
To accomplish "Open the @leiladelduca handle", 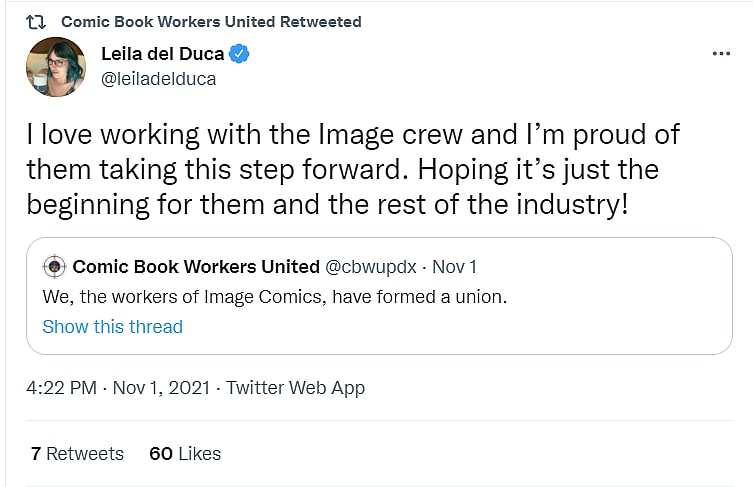I will 158,78.
